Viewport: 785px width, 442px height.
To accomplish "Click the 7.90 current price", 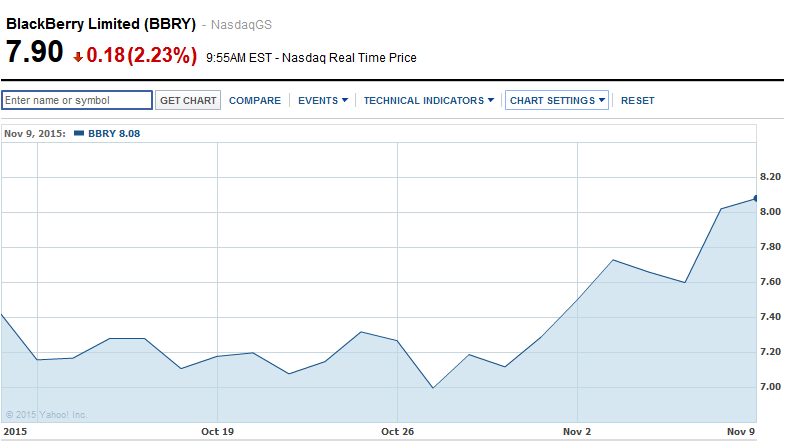I will point(35,52).
